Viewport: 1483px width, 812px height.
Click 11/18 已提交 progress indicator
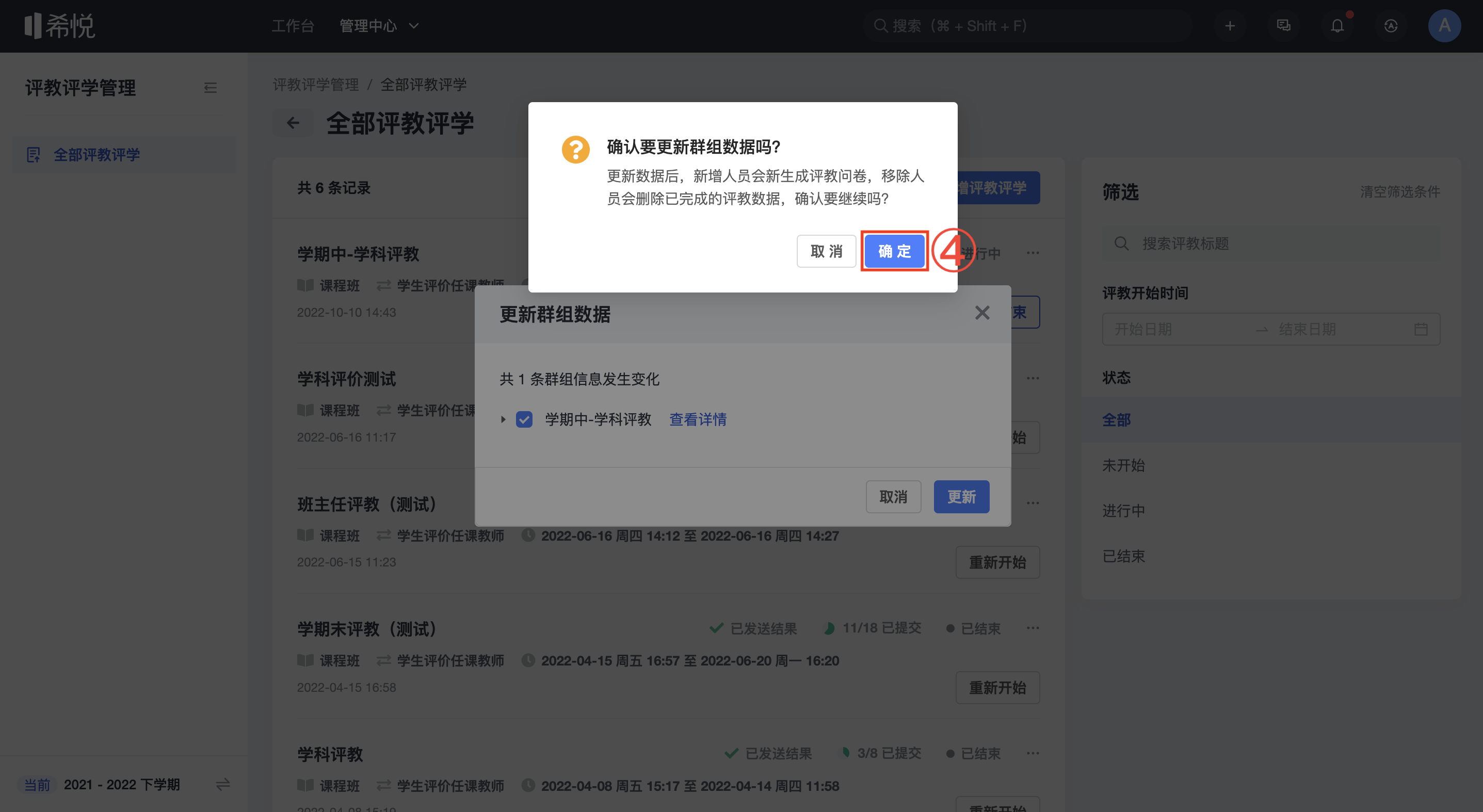pos(873,628)
